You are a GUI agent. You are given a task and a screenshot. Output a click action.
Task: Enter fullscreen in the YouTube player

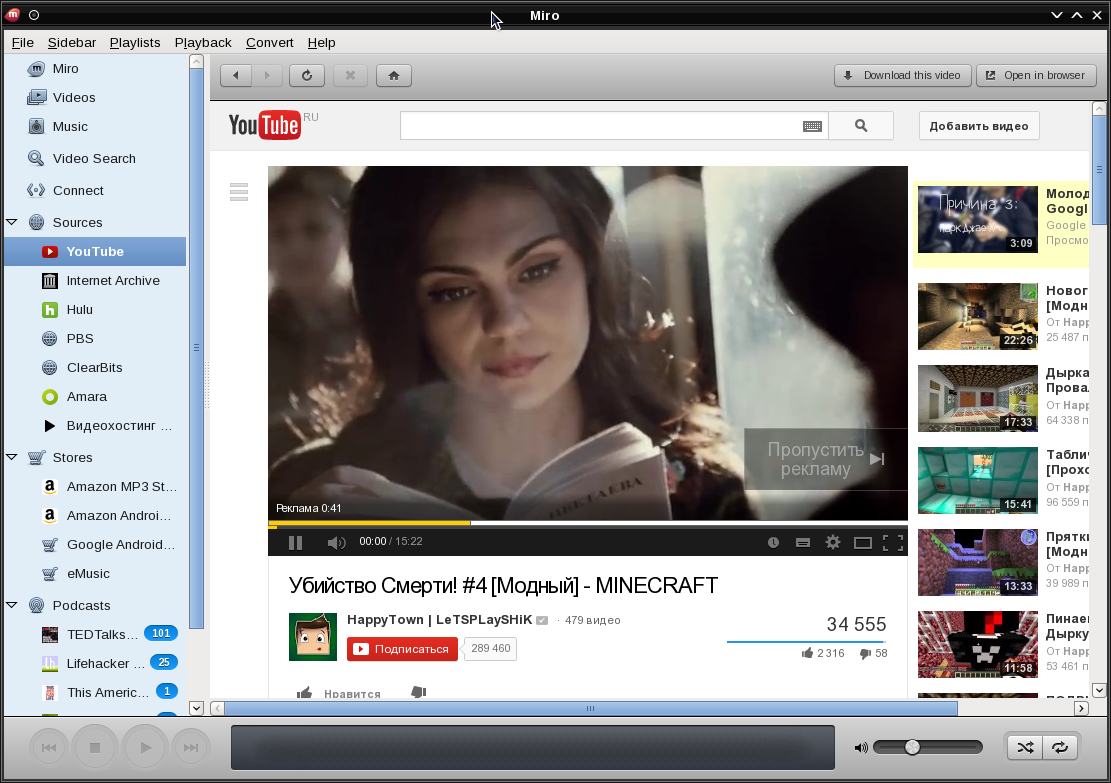(x=893, y=543)
